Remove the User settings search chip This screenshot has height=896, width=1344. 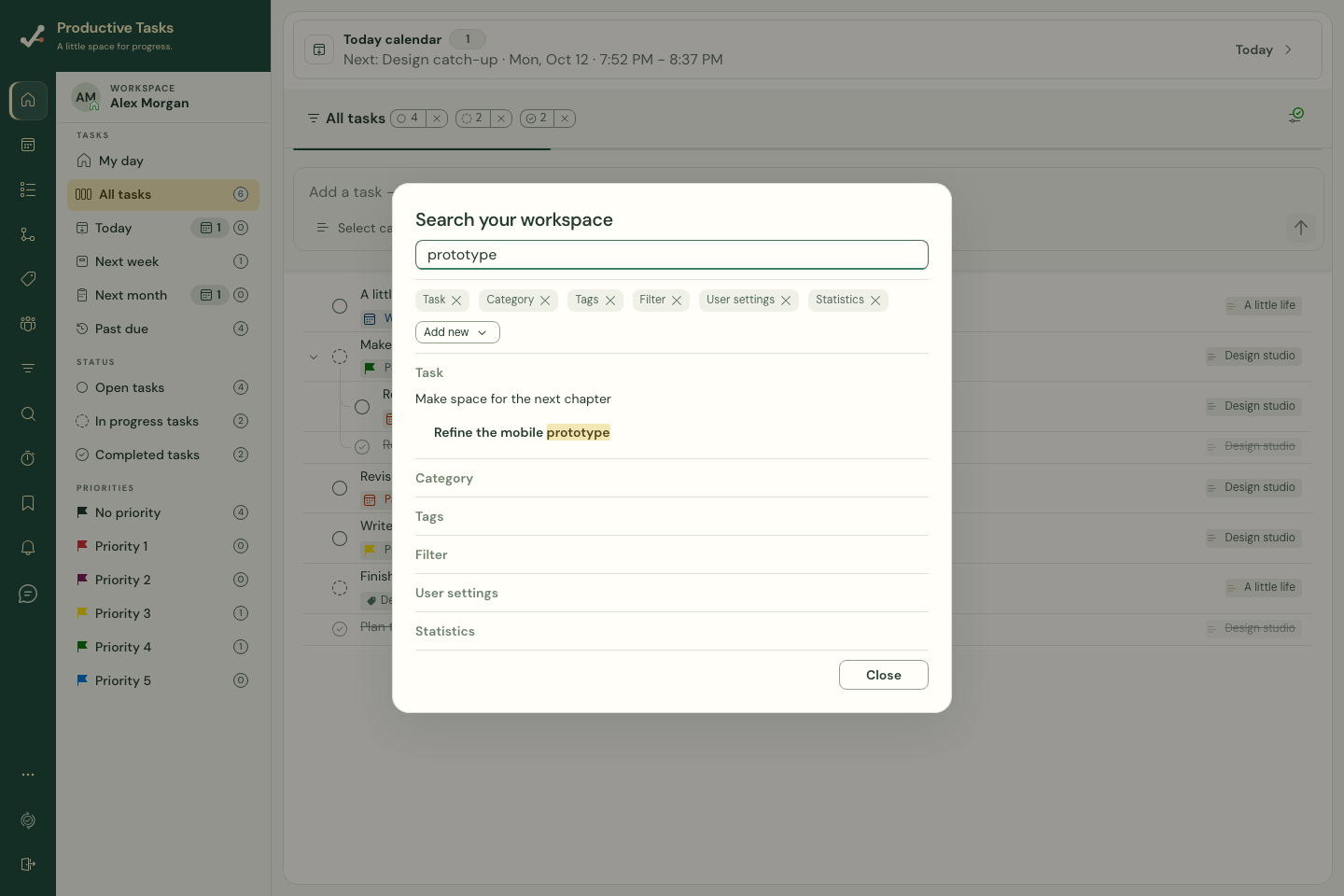tap(786, 301)
